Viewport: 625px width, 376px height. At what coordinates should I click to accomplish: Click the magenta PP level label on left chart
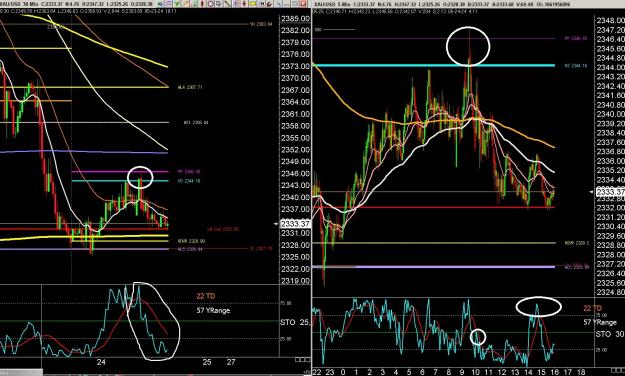[189, 172]
